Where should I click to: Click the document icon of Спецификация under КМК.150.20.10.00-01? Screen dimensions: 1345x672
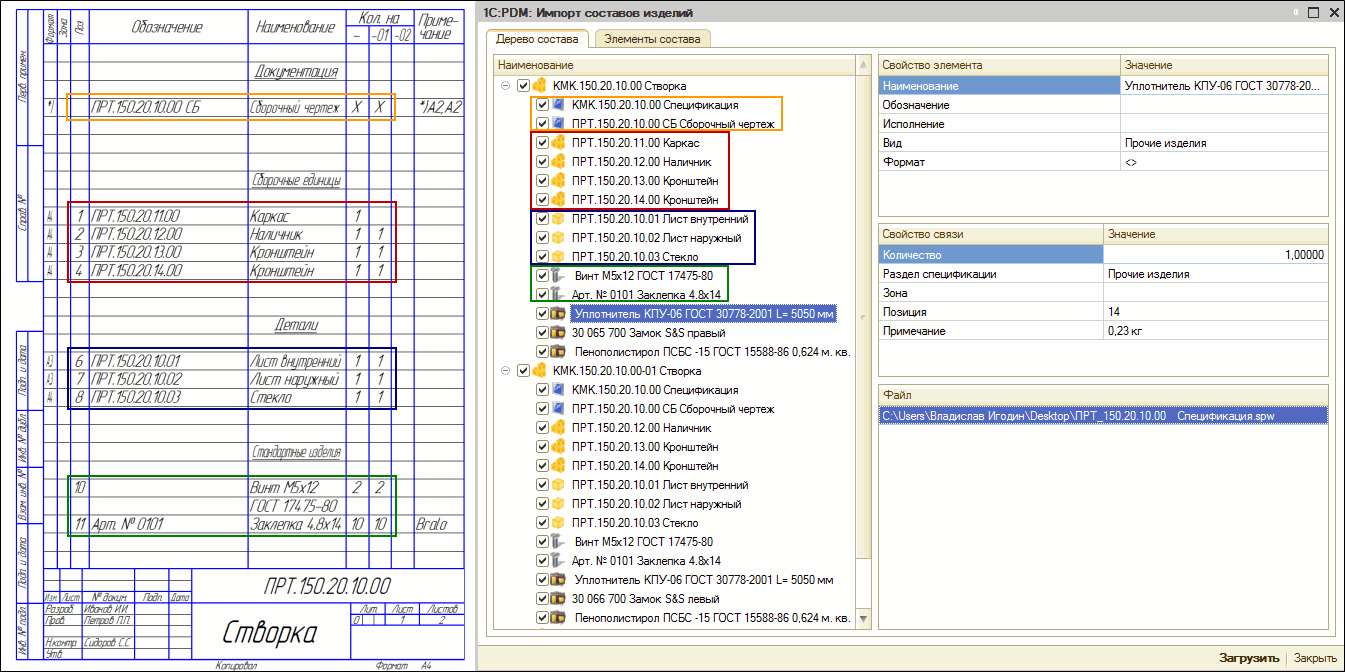[558, 389]
